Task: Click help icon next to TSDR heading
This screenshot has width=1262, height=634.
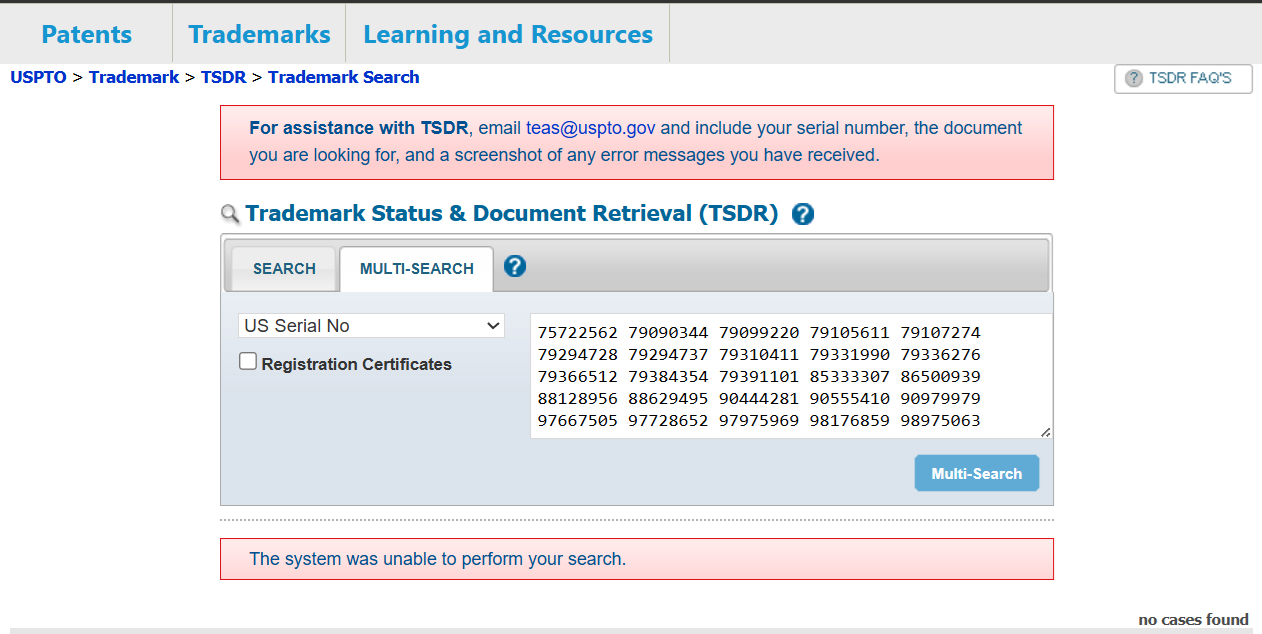Action: coord(802,214)
